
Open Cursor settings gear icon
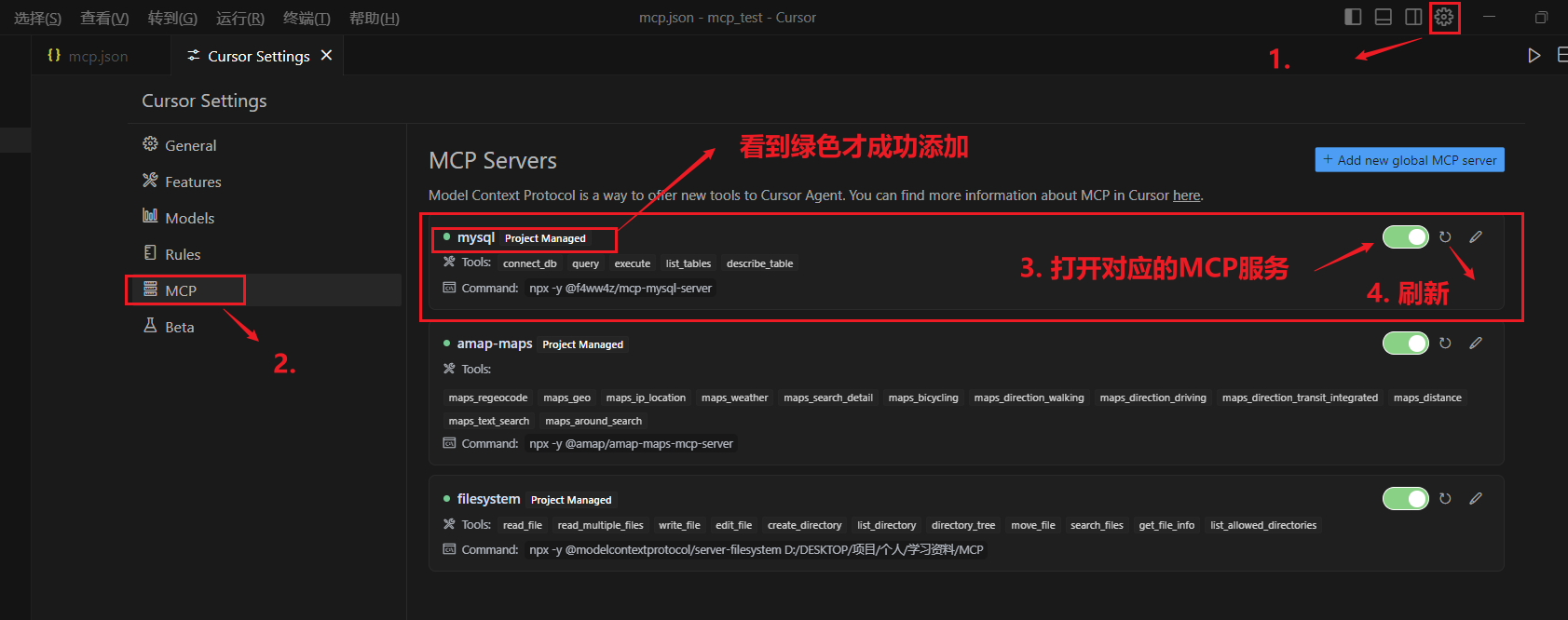click(x=1444, y=17)
